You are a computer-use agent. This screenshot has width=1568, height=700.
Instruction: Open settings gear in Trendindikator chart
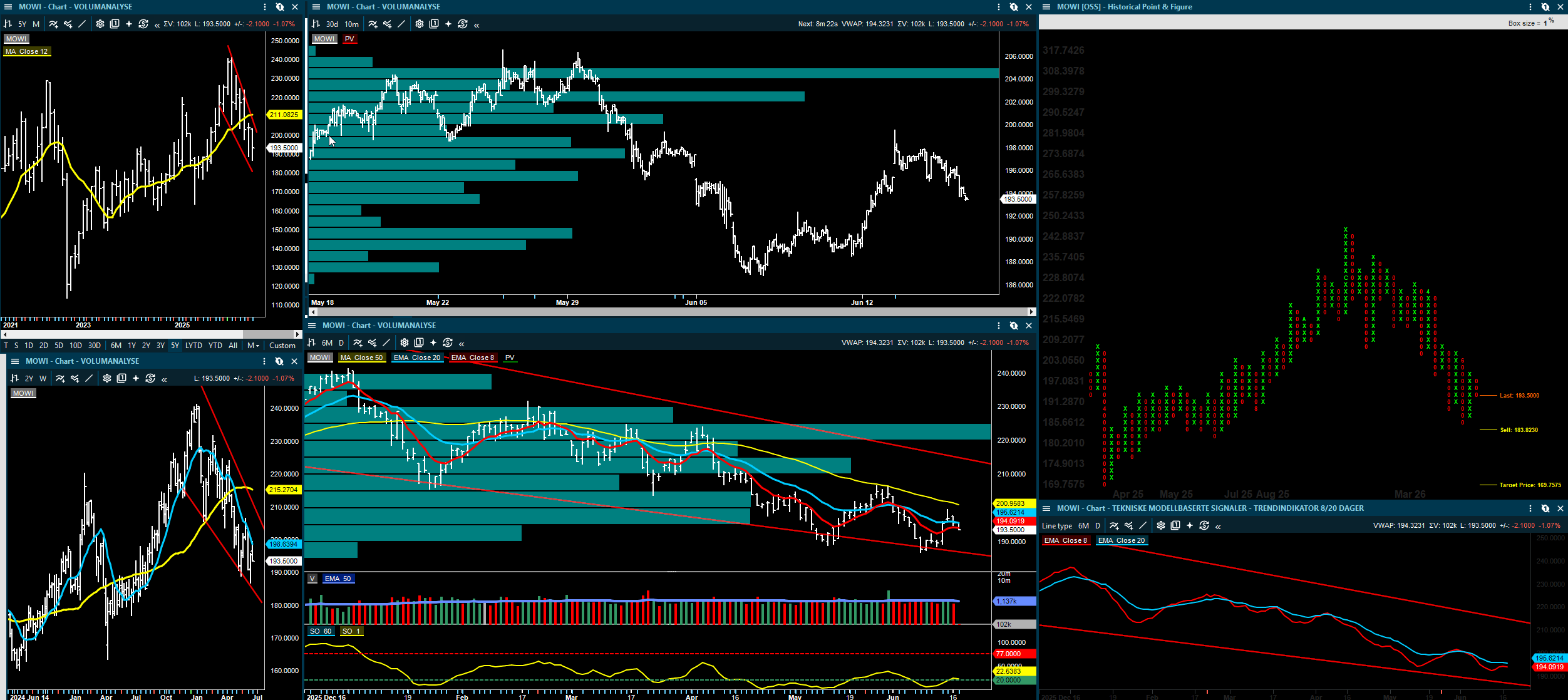coord(1160,526)
